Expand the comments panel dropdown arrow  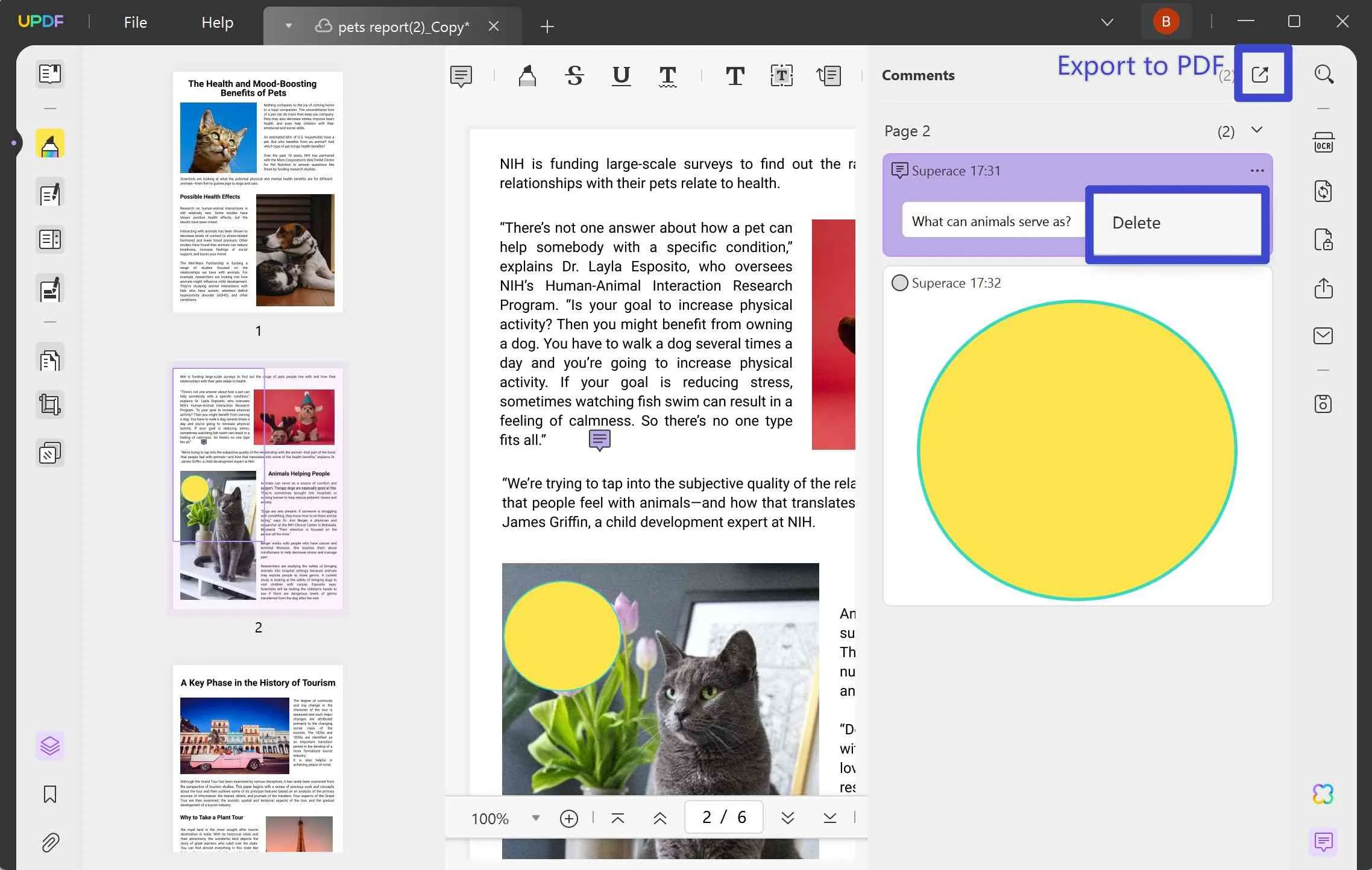[x=1257, y=130]
